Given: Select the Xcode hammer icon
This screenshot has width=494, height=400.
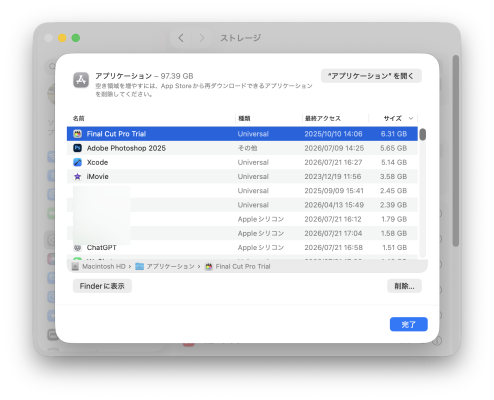Looking at the screenshot, I should click(x=77, y=162).
